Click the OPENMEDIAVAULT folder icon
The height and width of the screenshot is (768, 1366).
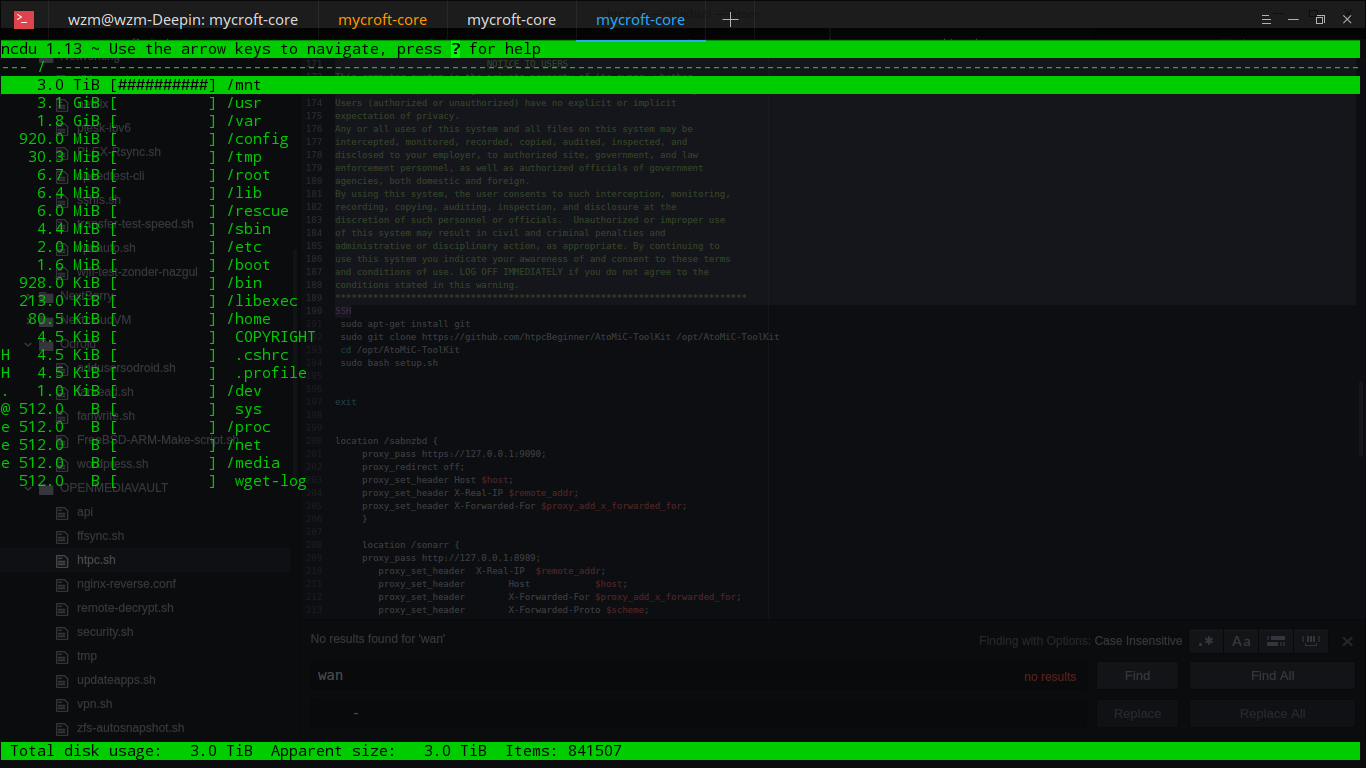tap(46, 488)
